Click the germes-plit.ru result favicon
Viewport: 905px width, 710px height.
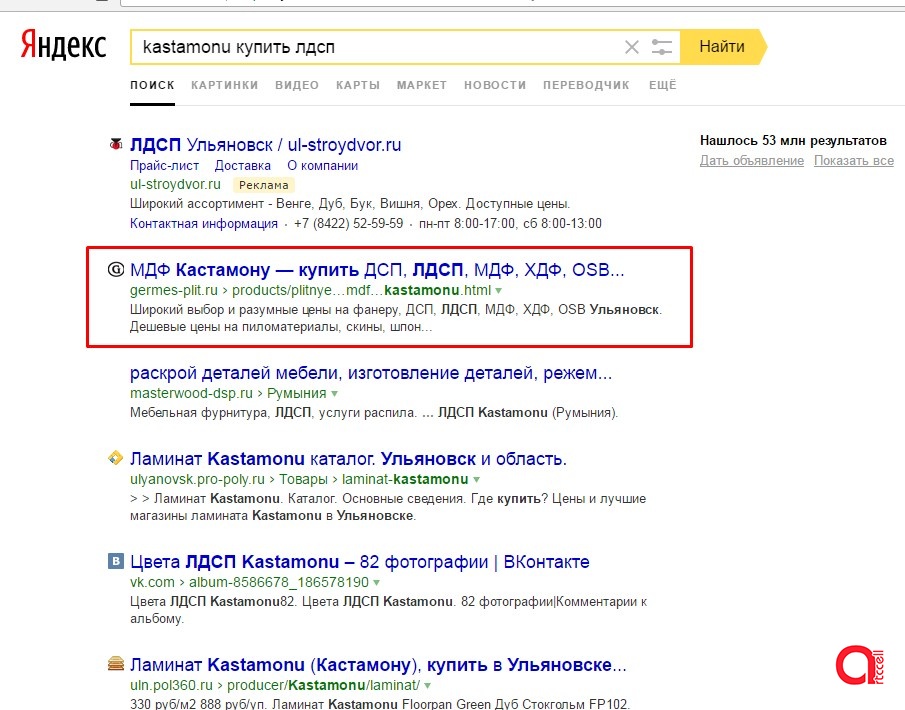(116, 269)
